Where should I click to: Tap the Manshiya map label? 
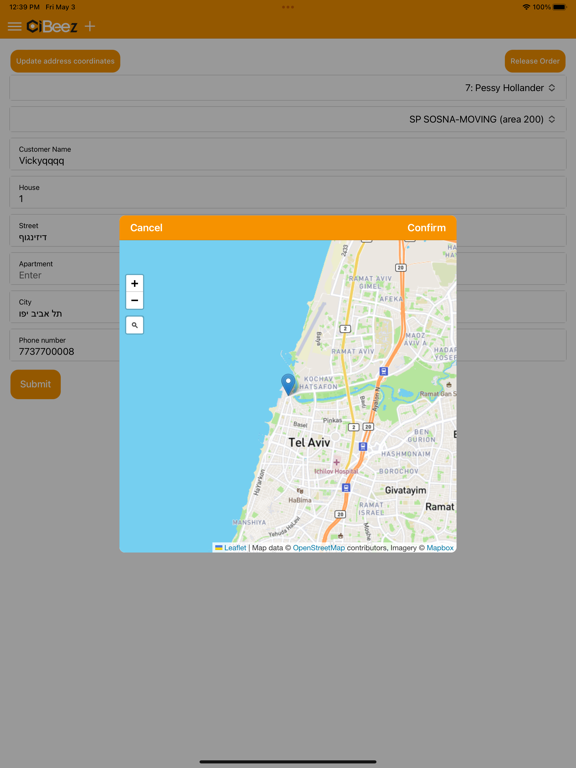pyautogui.click(x=249, y=523)
